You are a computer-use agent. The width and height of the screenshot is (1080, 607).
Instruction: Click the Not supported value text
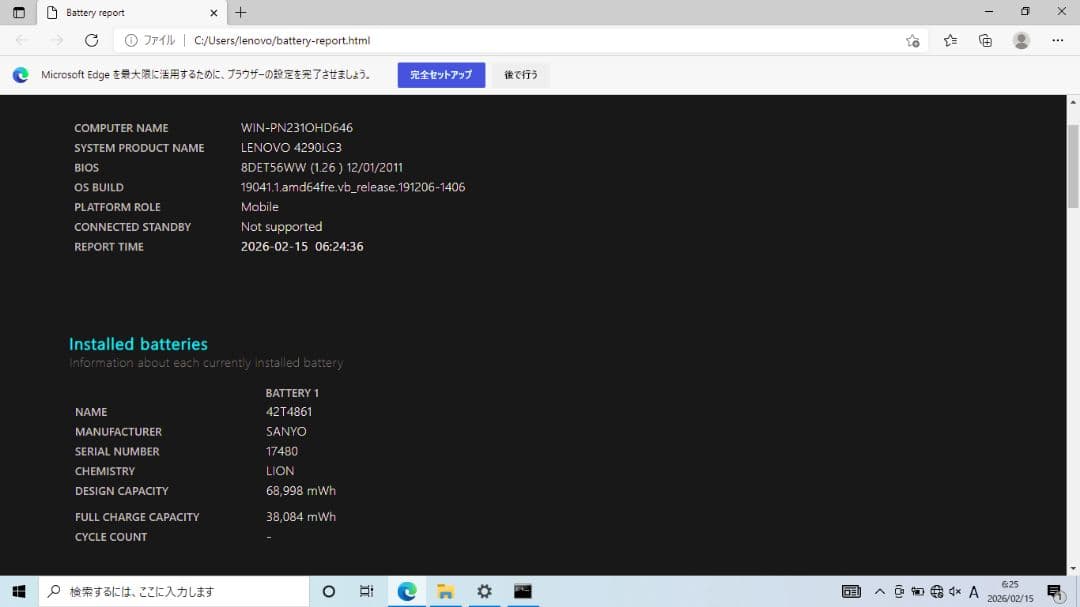(x=282, y=227)
